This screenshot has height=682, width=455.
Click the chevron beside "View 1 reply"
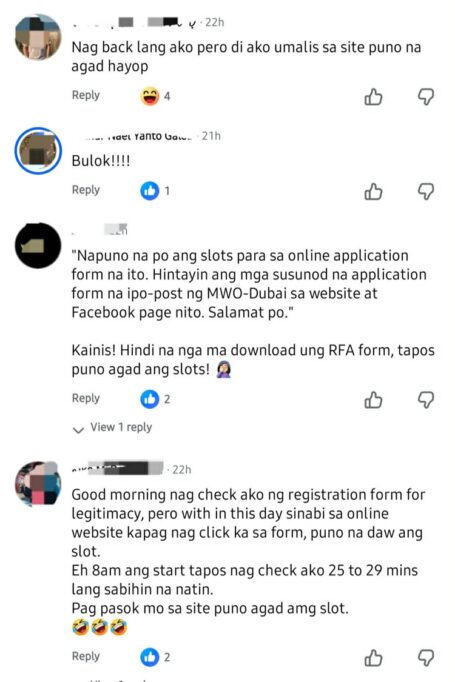[78, 430]
